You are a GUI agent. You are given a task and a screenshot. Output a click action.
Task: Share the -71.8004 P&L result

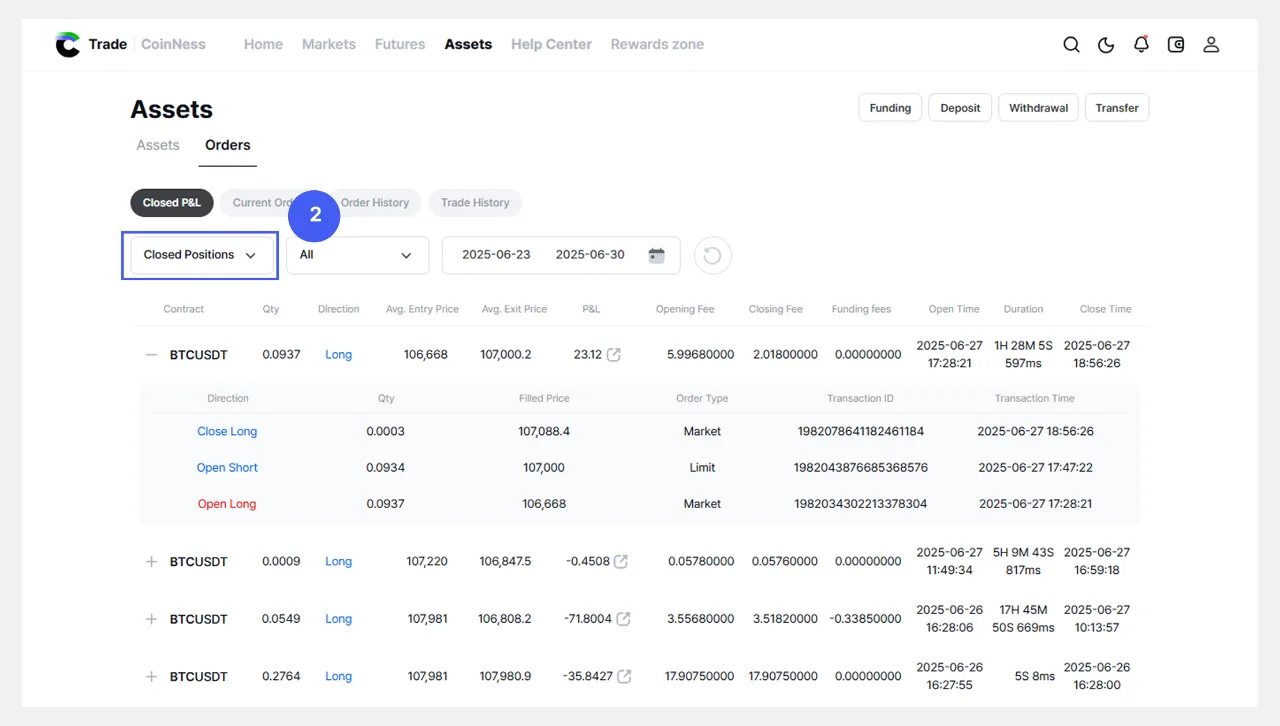(623, 619)
